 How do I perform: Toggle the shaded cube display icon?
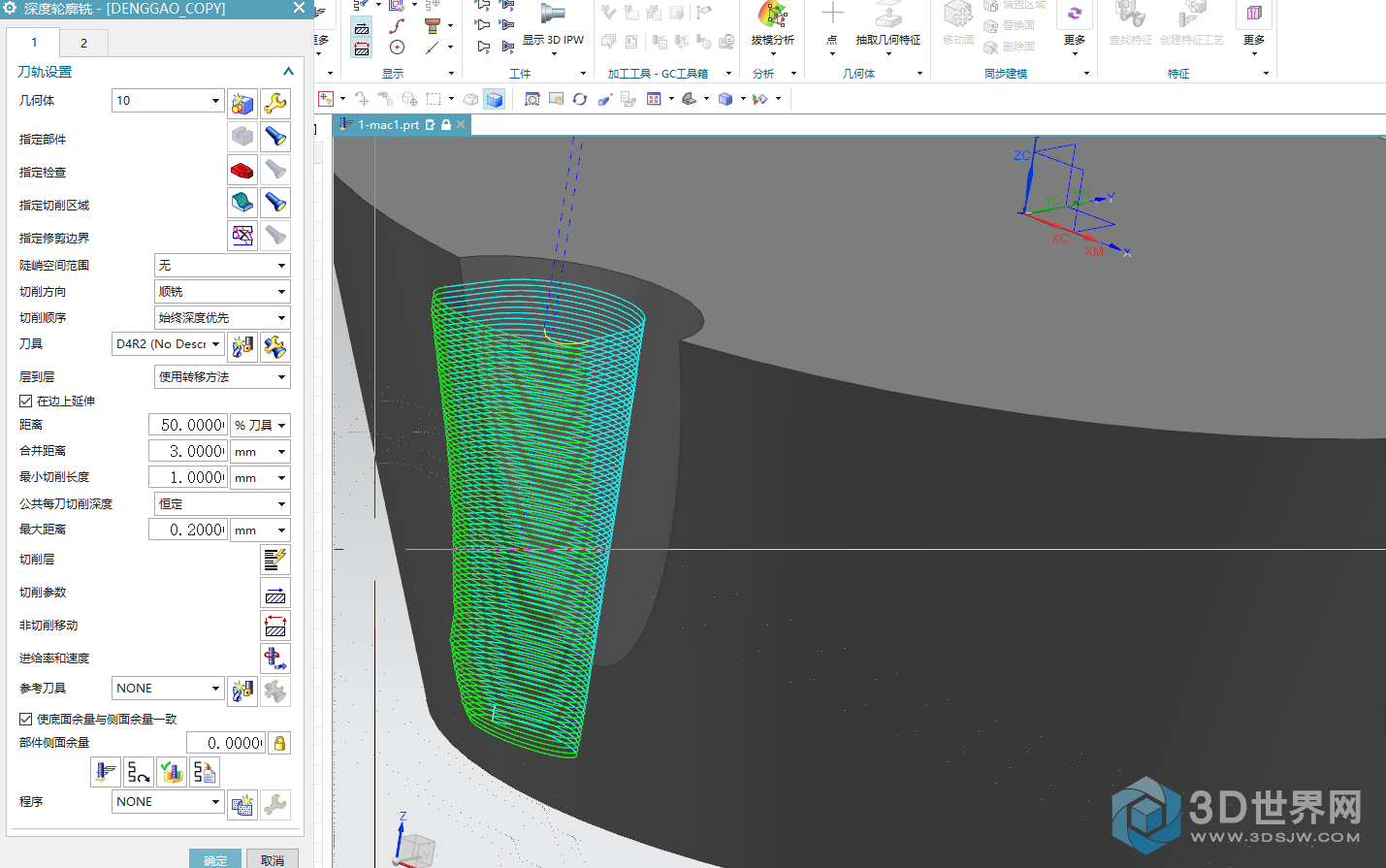coord(495,99)
